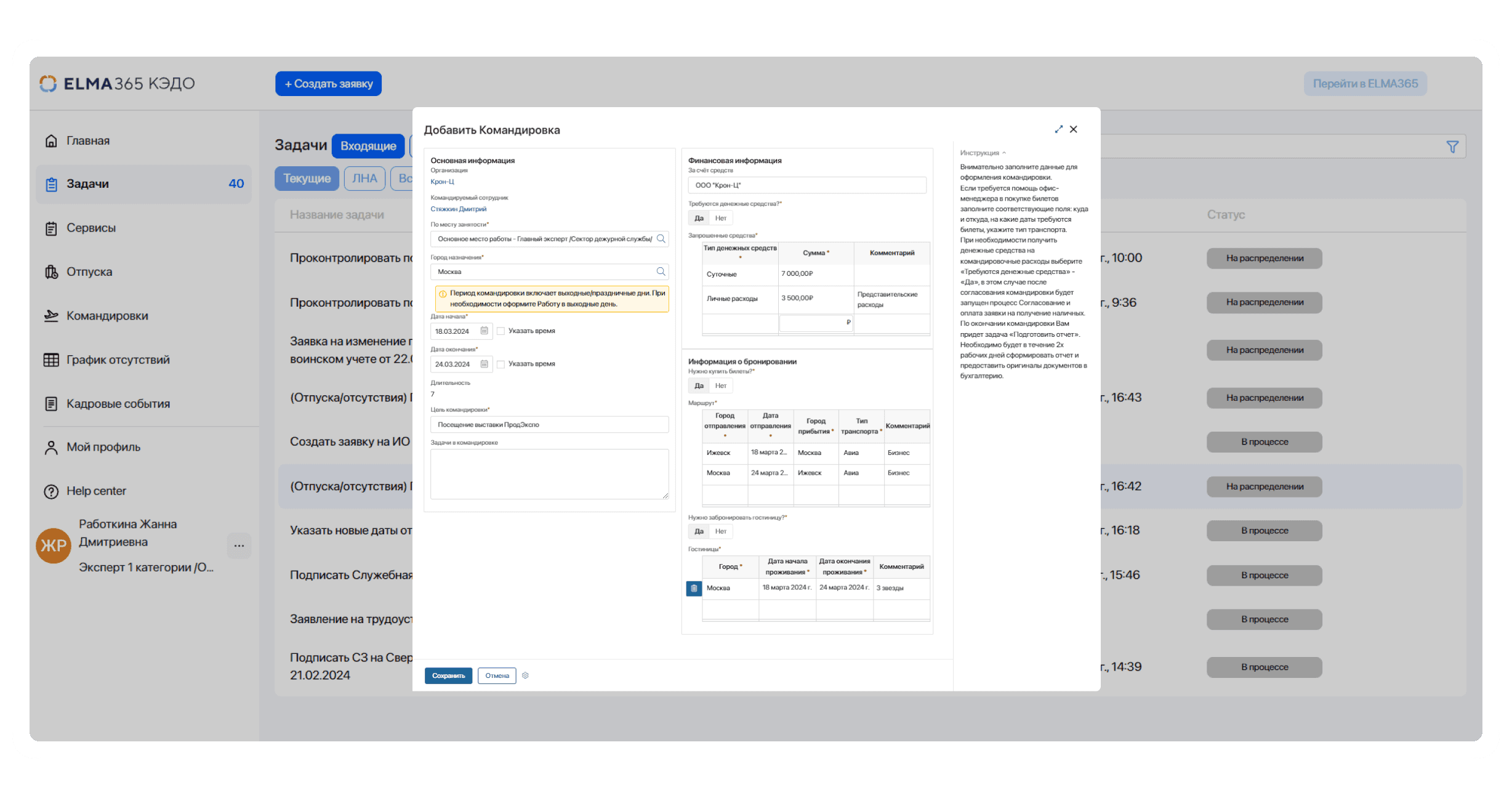Screen dimensions: 1512x798
Task: Switch to the ЛНА tab
Action: [364, 179]
